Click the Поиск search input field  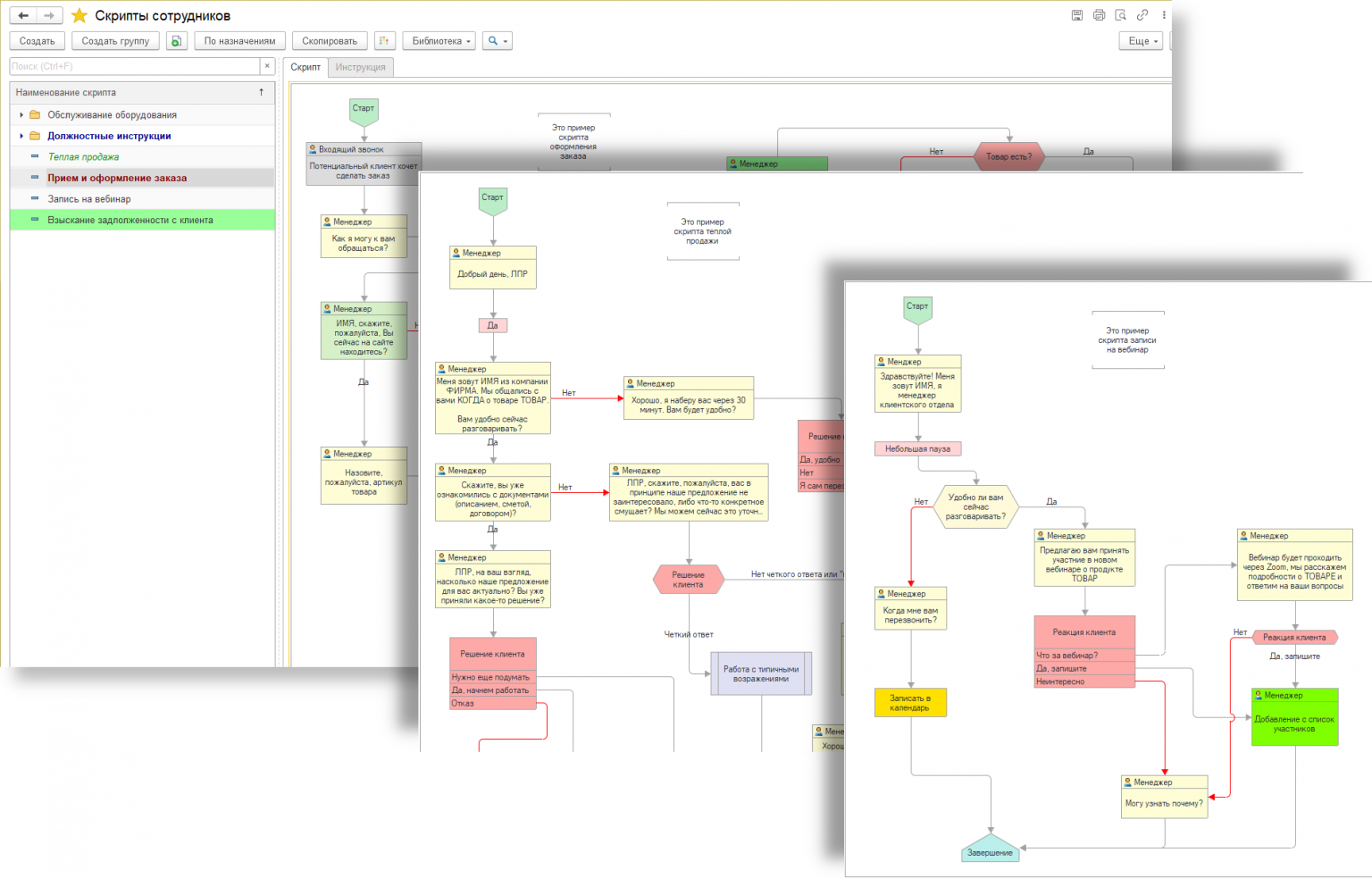pyautogui.click(x=134, y=66)
